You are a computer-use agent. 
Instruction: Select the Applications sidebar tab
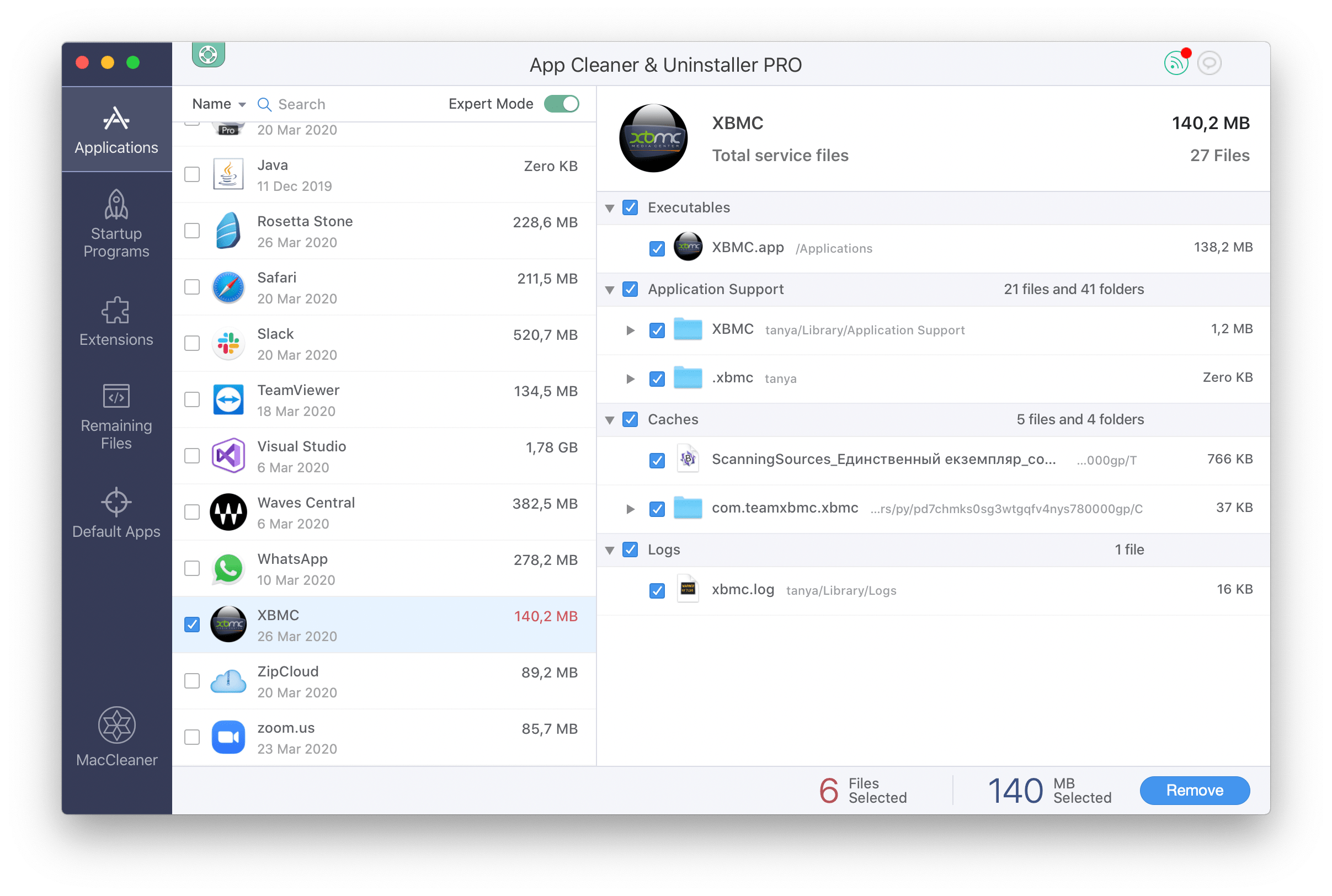click(x=116, y=130)
